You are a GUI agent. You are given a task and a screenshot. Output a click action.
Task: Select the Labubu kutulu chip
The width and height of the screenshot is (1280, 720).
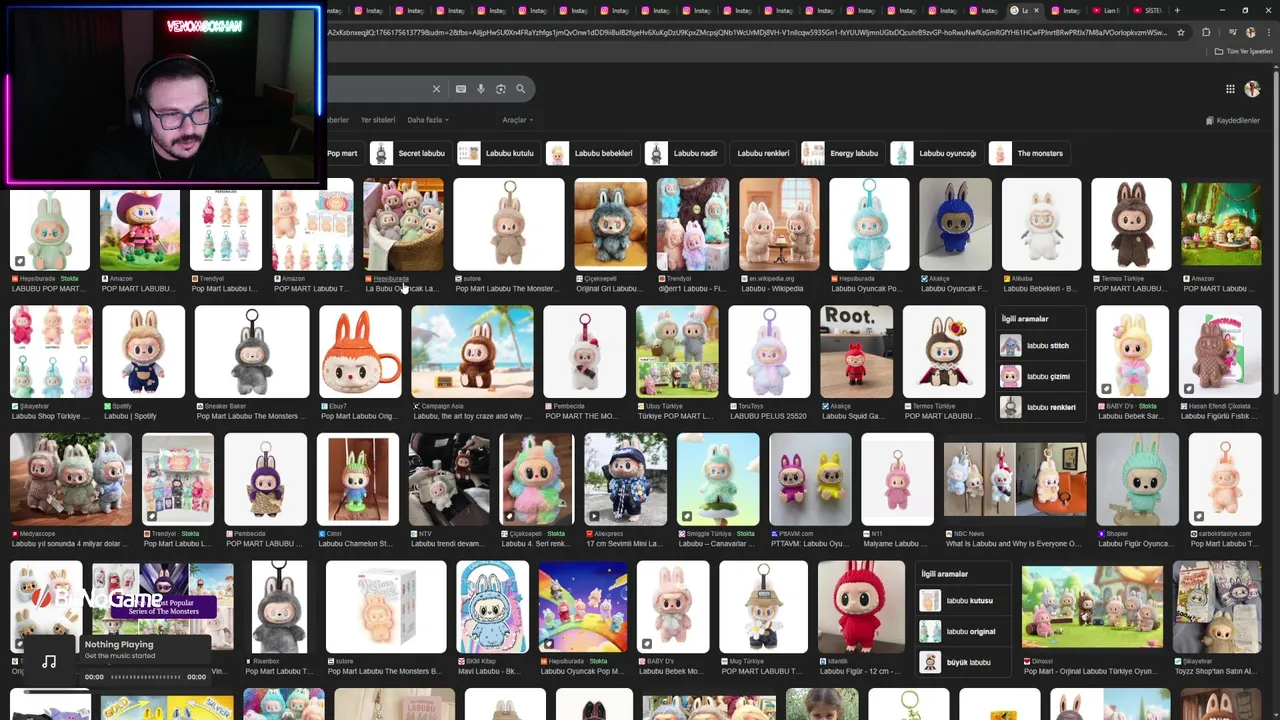497,153
